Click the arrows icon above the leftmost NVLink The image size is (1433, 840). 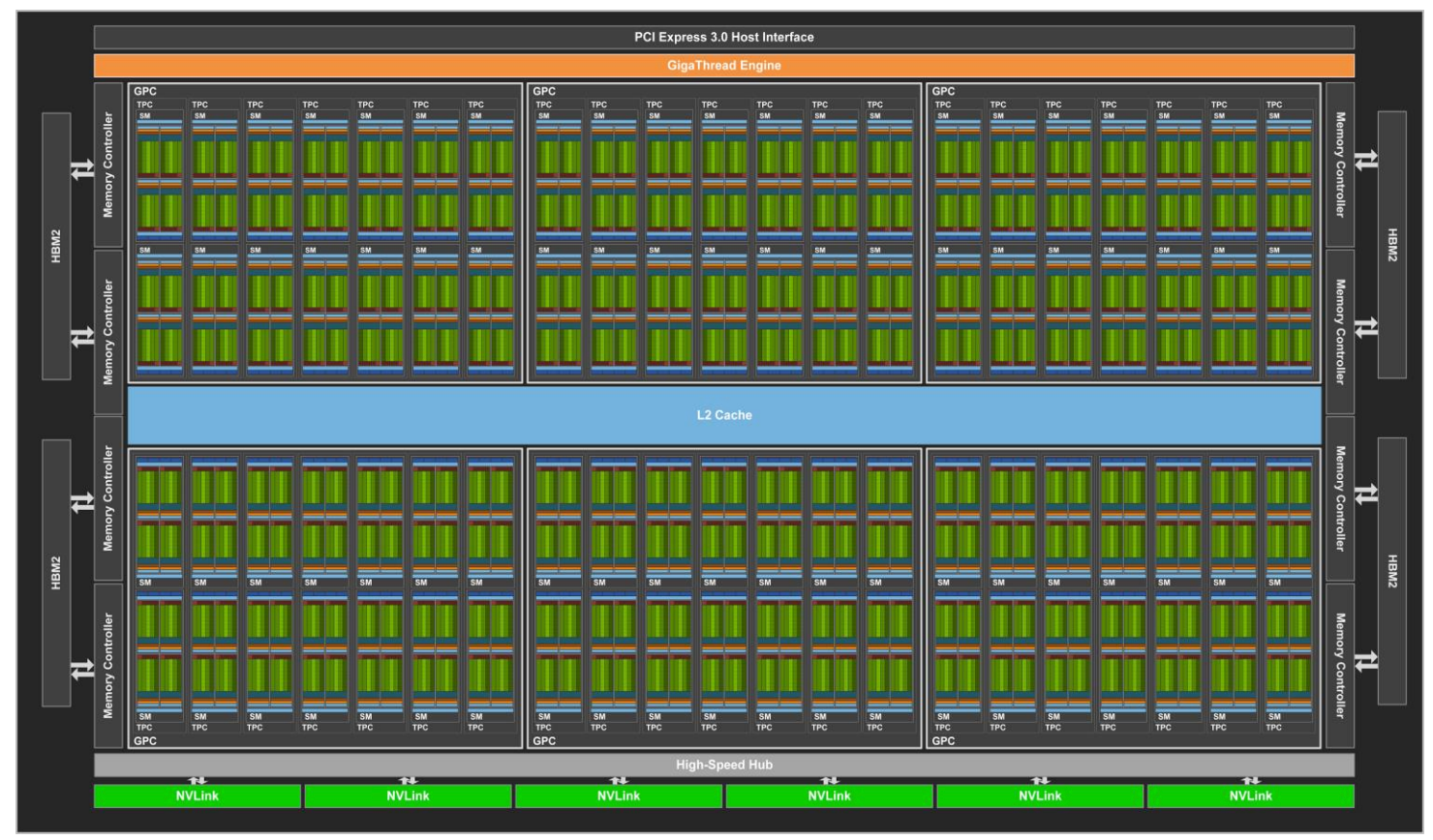[198, 780]
